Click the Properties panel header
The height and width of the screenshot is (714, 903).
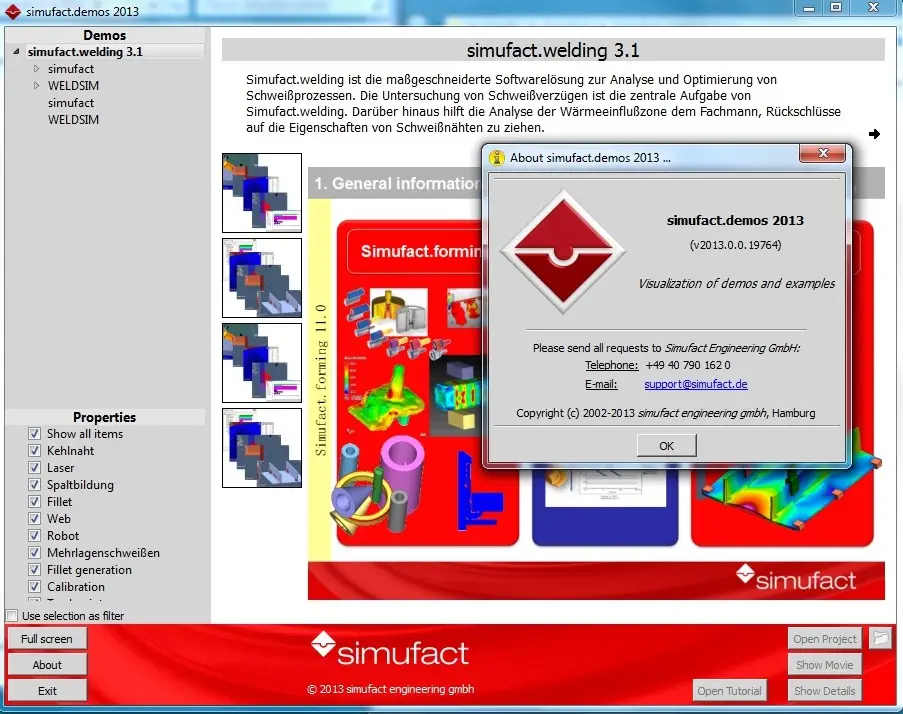click(x=105, y=417)
